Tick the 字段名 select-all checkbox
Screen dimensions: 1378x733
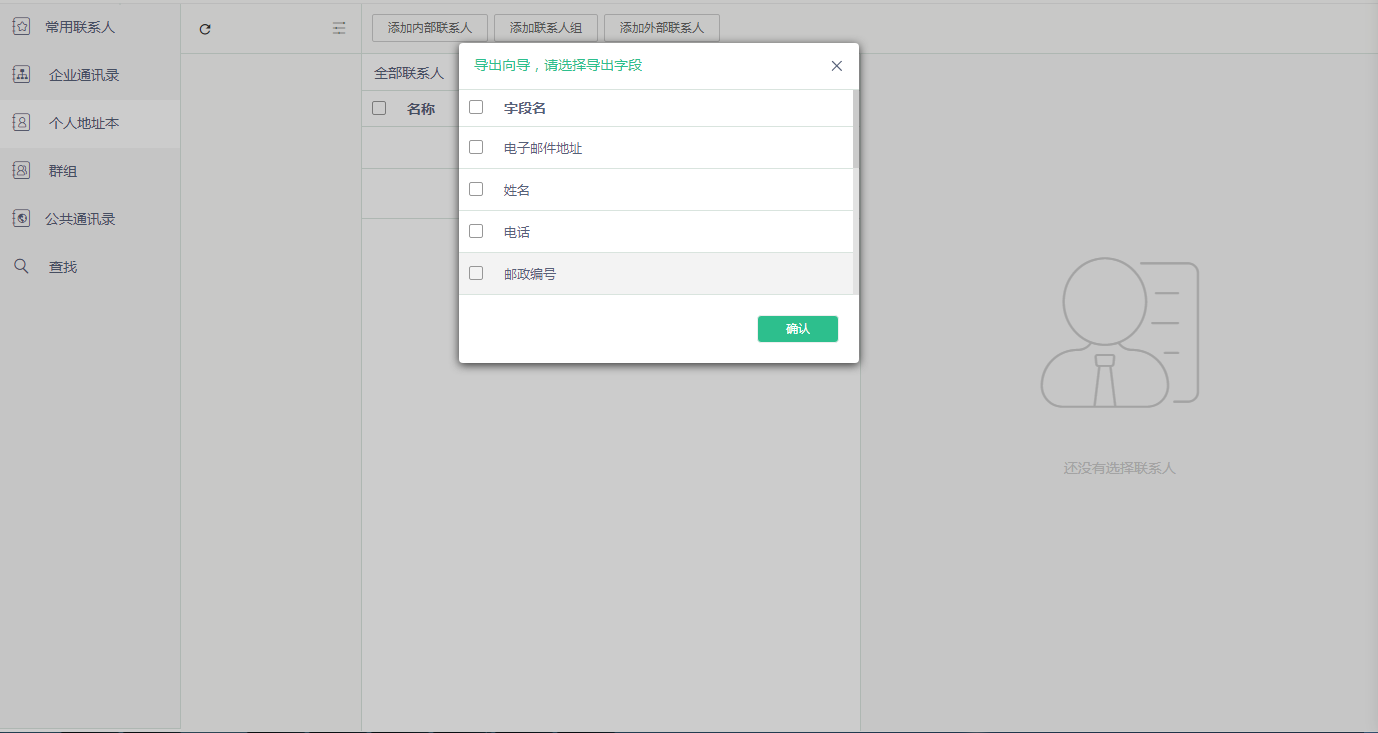(x=476, y=107)
